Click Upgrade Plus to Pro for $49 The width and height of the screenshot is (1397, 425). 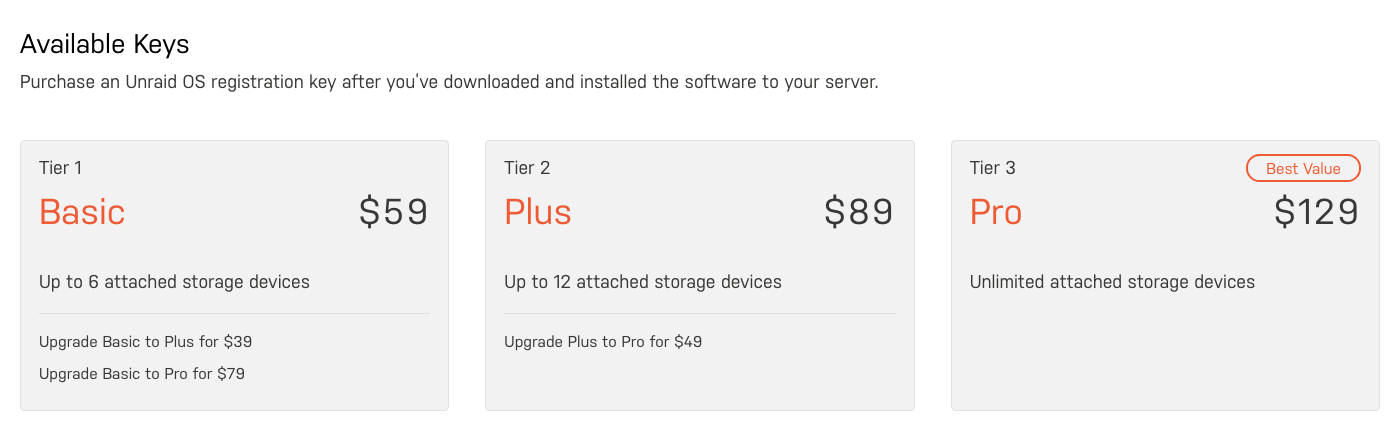tap(603, 342)
